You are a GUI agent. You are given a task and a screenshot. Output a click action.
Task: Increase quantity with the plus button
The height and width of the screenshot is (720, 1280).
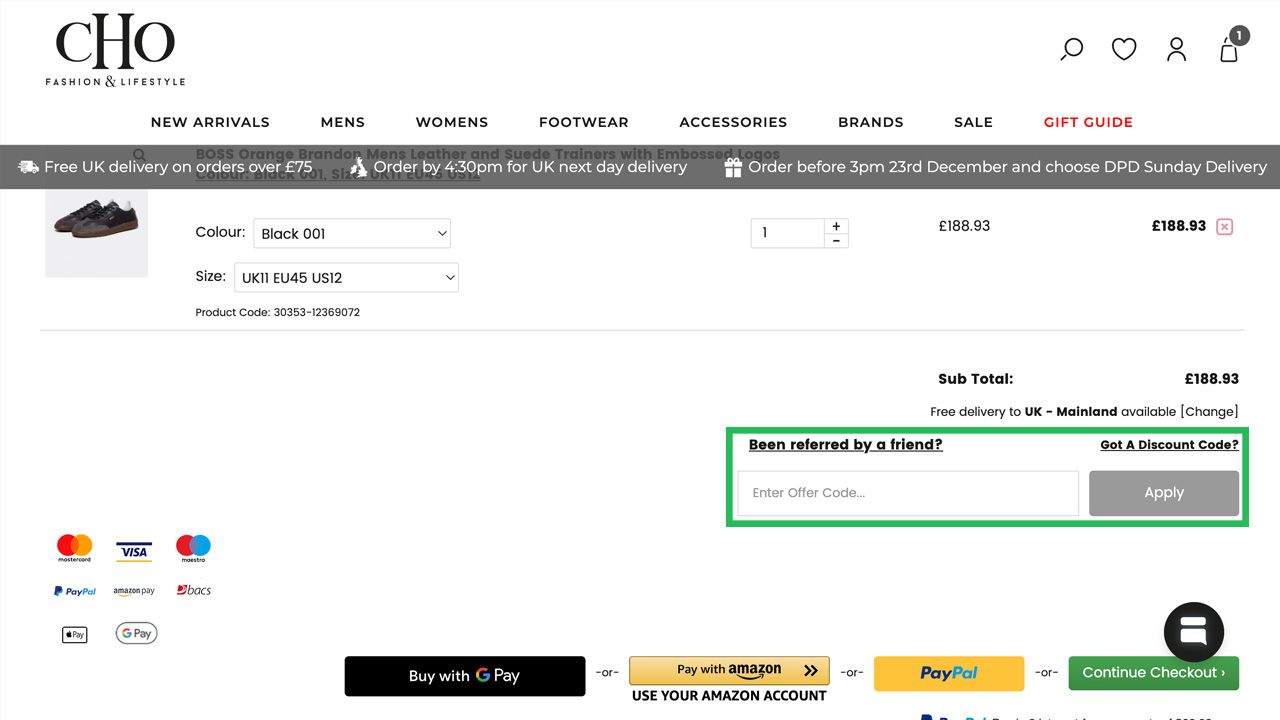[836, 226]
